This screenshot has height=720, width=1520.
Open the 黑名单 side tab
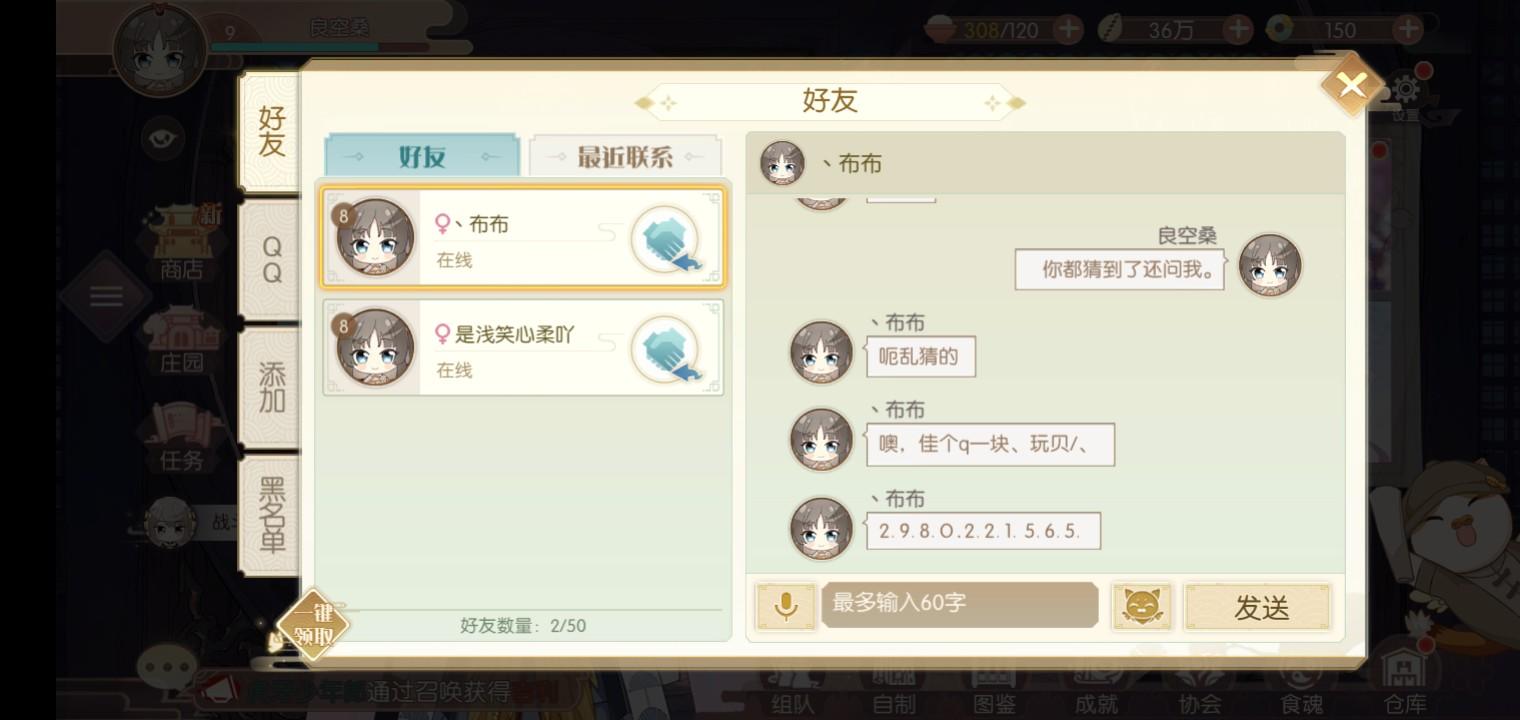coord(271,515)
